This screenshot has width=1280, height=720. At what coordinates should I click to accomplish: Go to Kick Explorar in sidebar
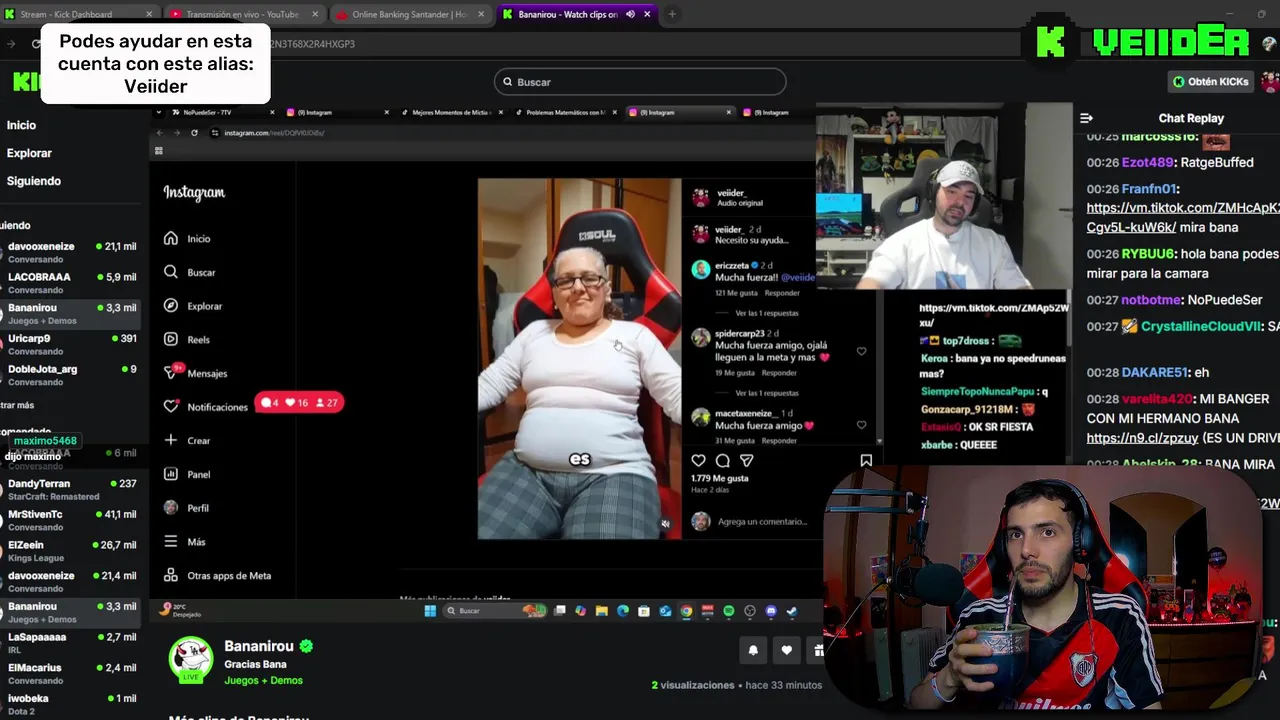pos(29,153)
